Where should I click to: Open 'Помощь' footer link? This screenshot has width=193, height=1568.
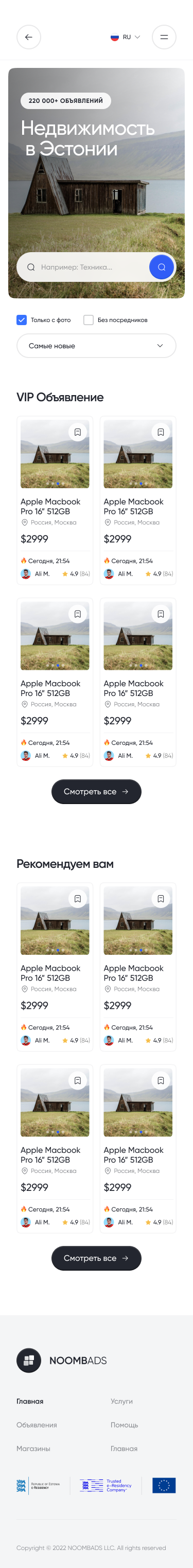click(124, 1425)
